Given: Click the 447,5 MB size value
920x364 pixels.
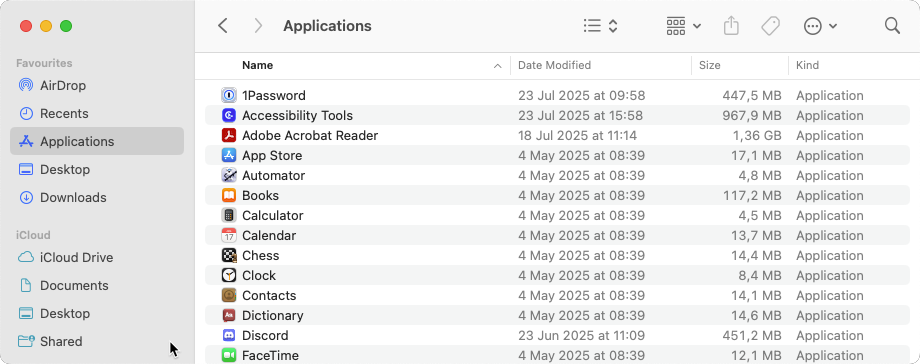Looking at the screenshot, I should (x=752, y=96).
